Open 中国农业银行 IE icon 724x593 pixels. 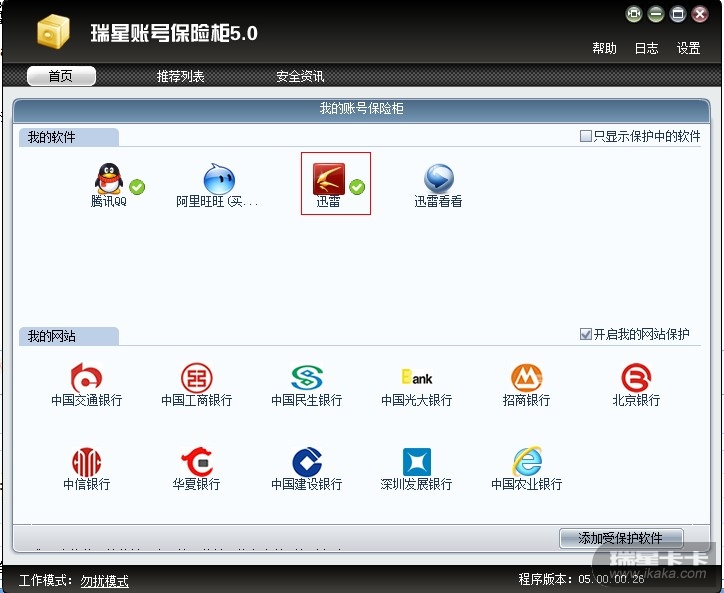click(x=527, y=461)
